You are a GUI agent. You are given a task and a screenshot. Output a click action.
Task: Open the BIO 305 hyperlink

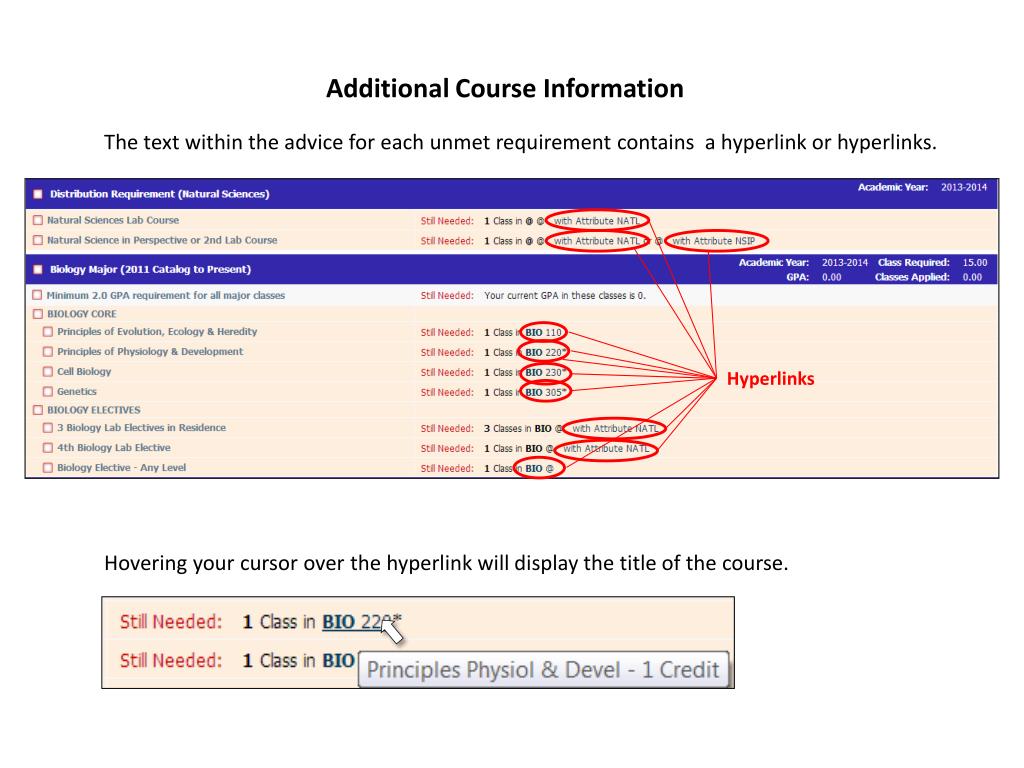(x=545, y=392)
